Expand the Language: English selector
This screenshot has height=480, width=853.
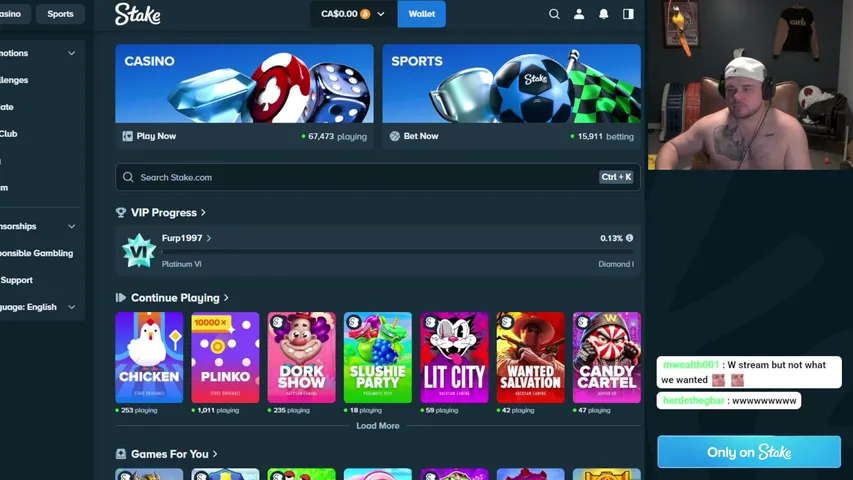(72, 307)
